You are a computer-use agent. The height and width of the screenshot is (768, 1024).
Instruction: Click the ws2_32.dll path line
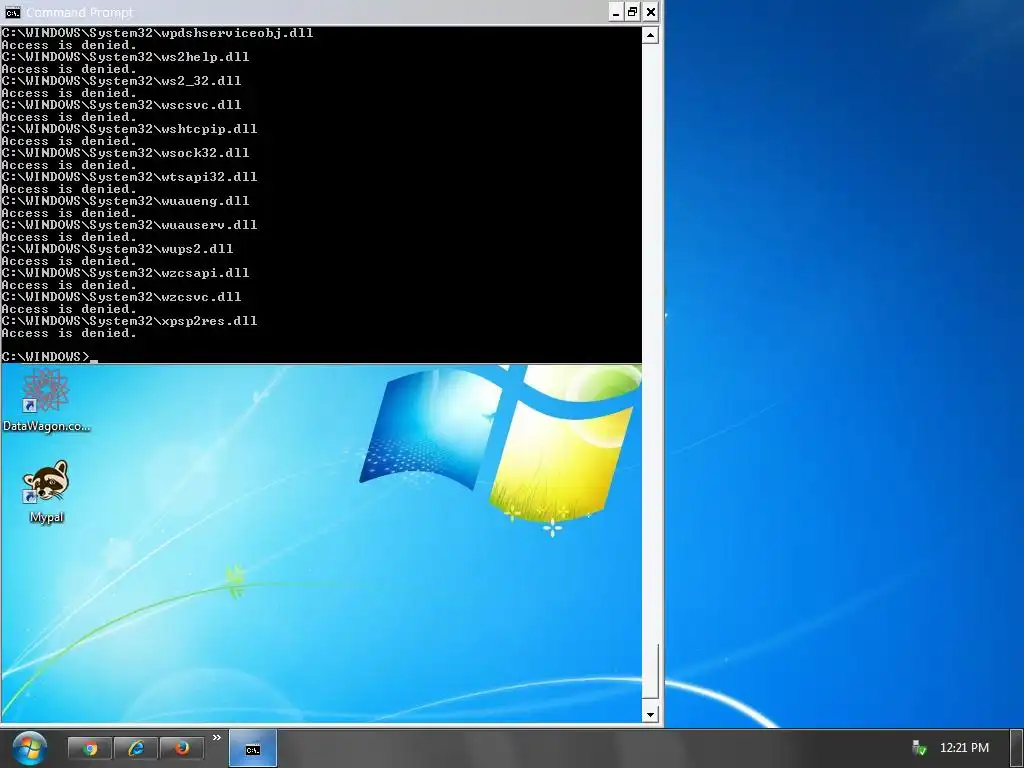[121, 81]
